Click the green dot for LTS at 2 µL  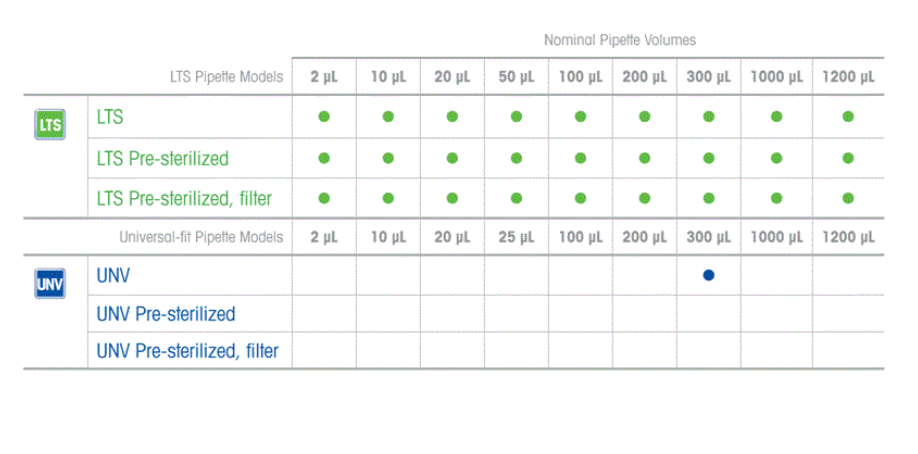(324, 117)
